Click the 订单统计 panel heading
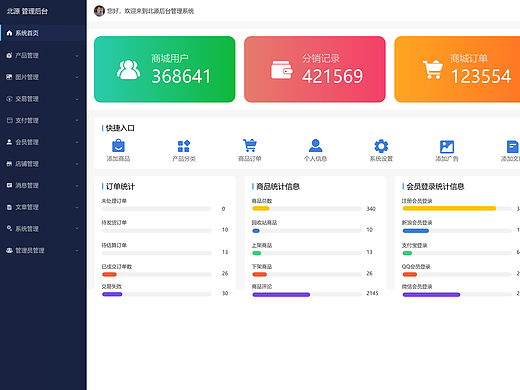This screenshot has width=520, height=390. tap(120, 186)
